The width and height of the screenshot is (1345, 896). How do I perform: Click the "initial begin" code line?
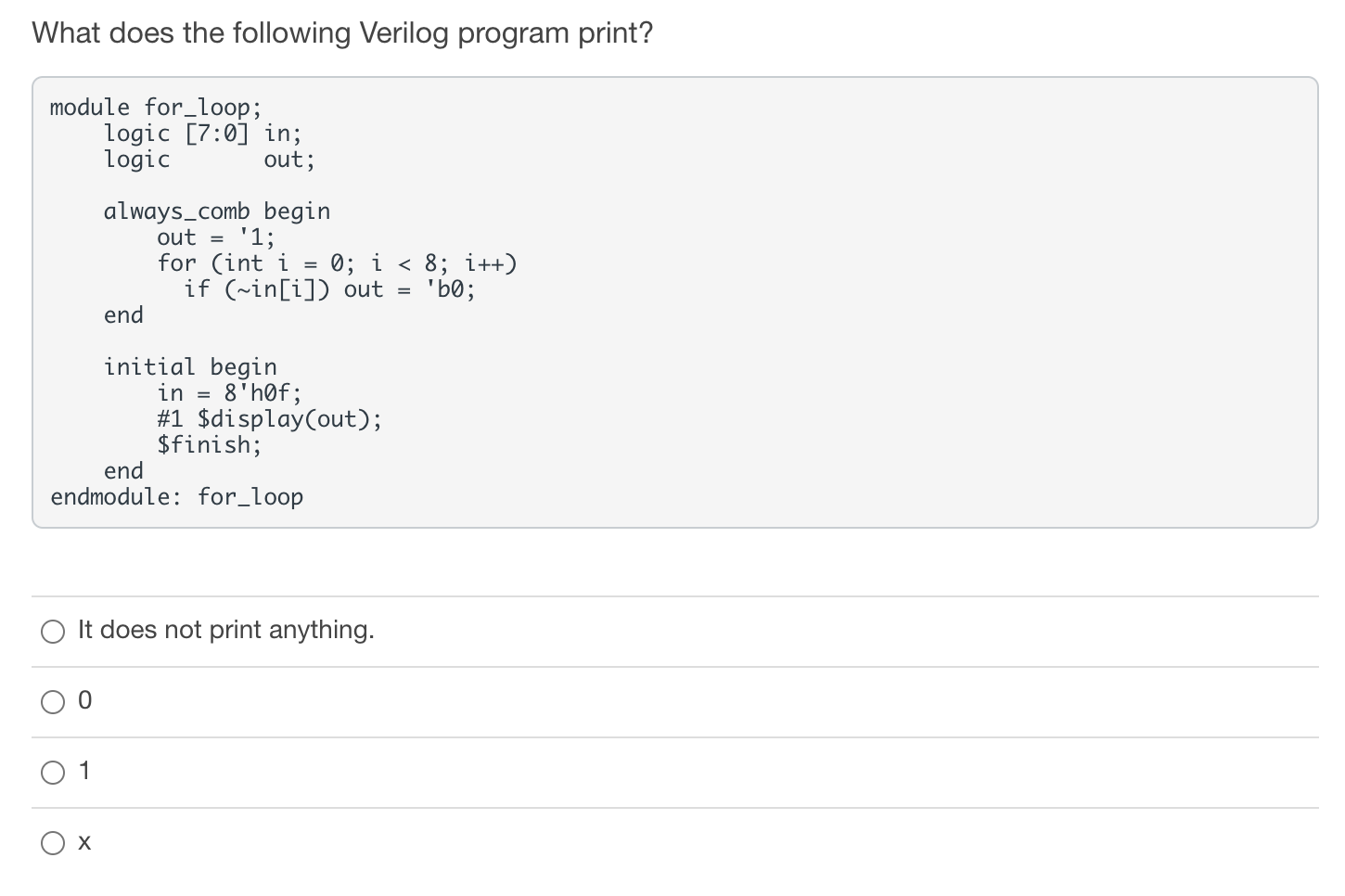click(190, 367)
